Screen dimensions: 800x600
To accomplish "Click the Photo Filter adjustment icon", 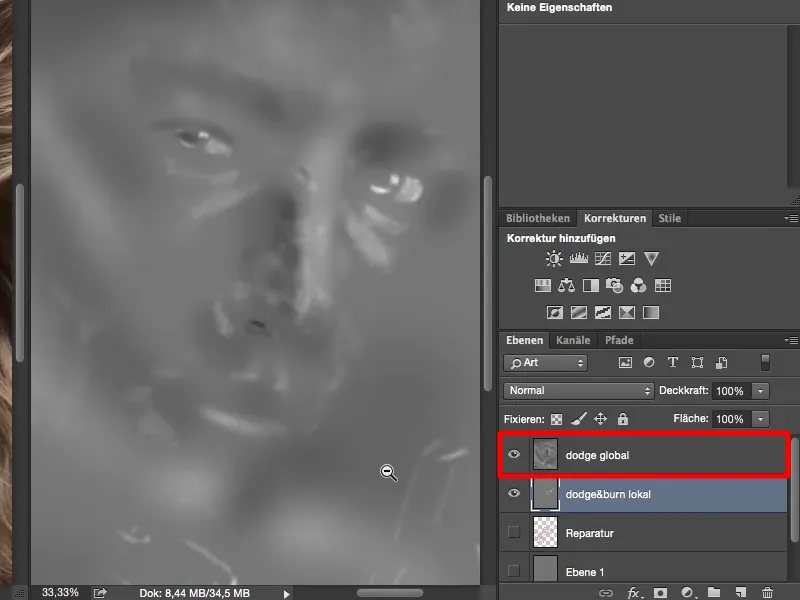I will pos(614,284).
